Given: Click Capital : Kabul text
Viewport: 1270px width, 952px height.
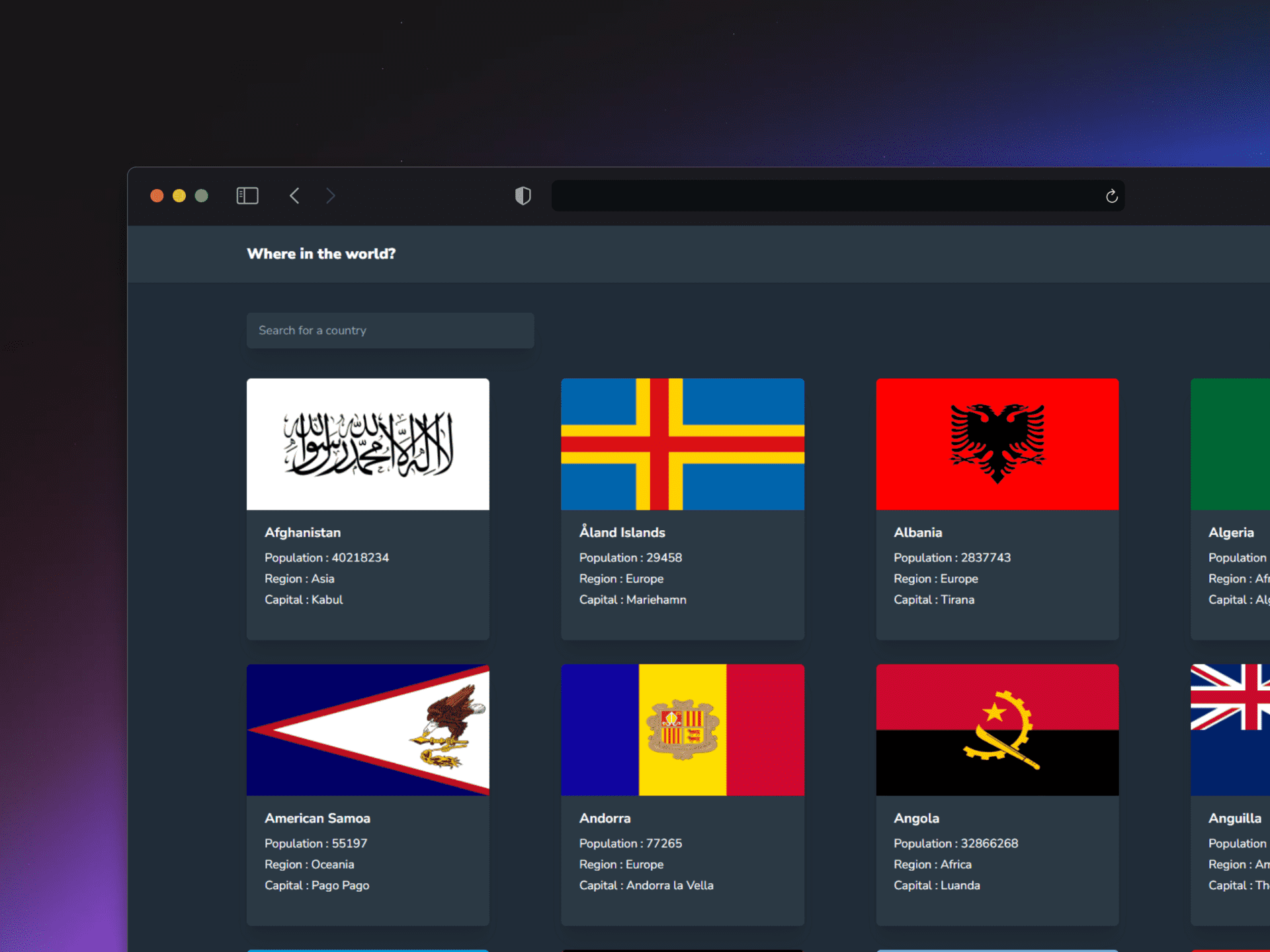Looking at the screenshot, I should coord(304,600).
